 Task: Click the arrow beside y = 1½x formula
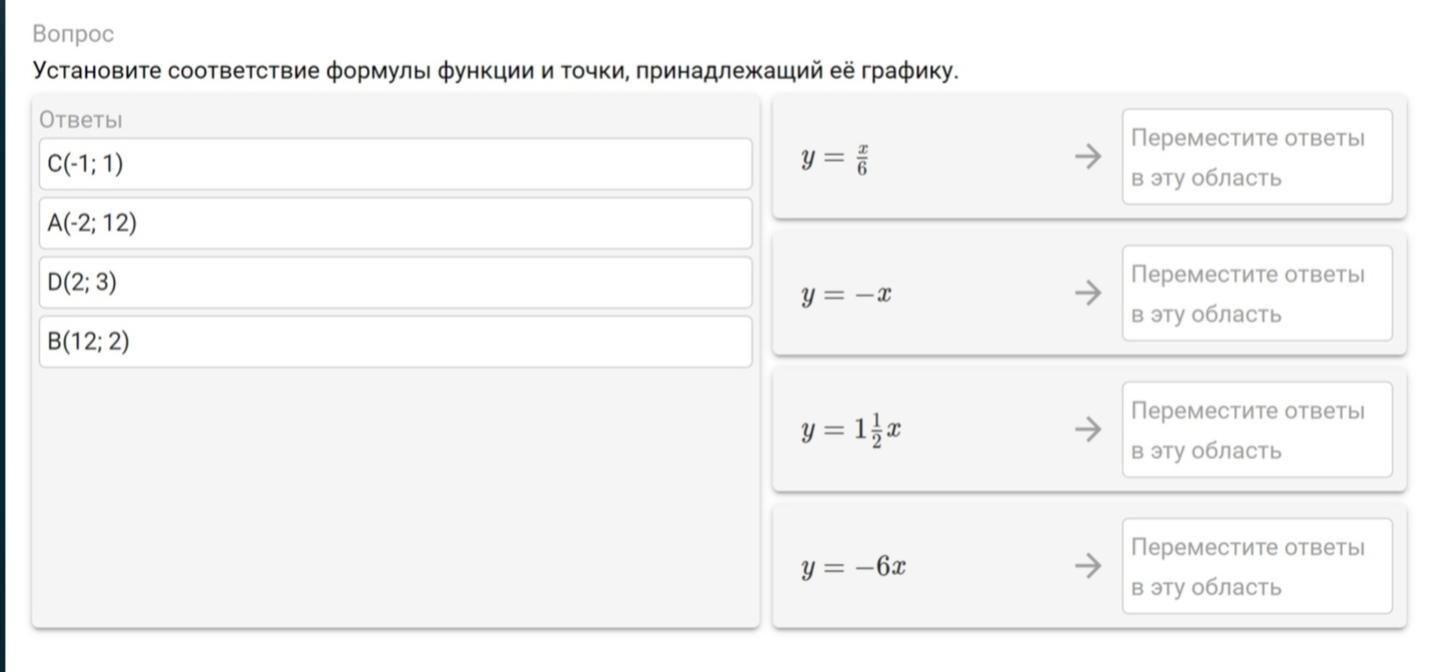(1087, 430)
